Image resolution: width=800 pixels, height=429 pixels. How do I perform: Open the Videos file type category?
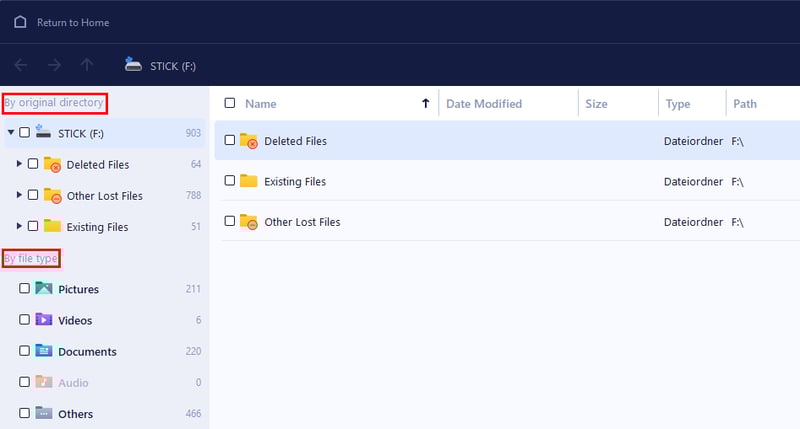75,320
